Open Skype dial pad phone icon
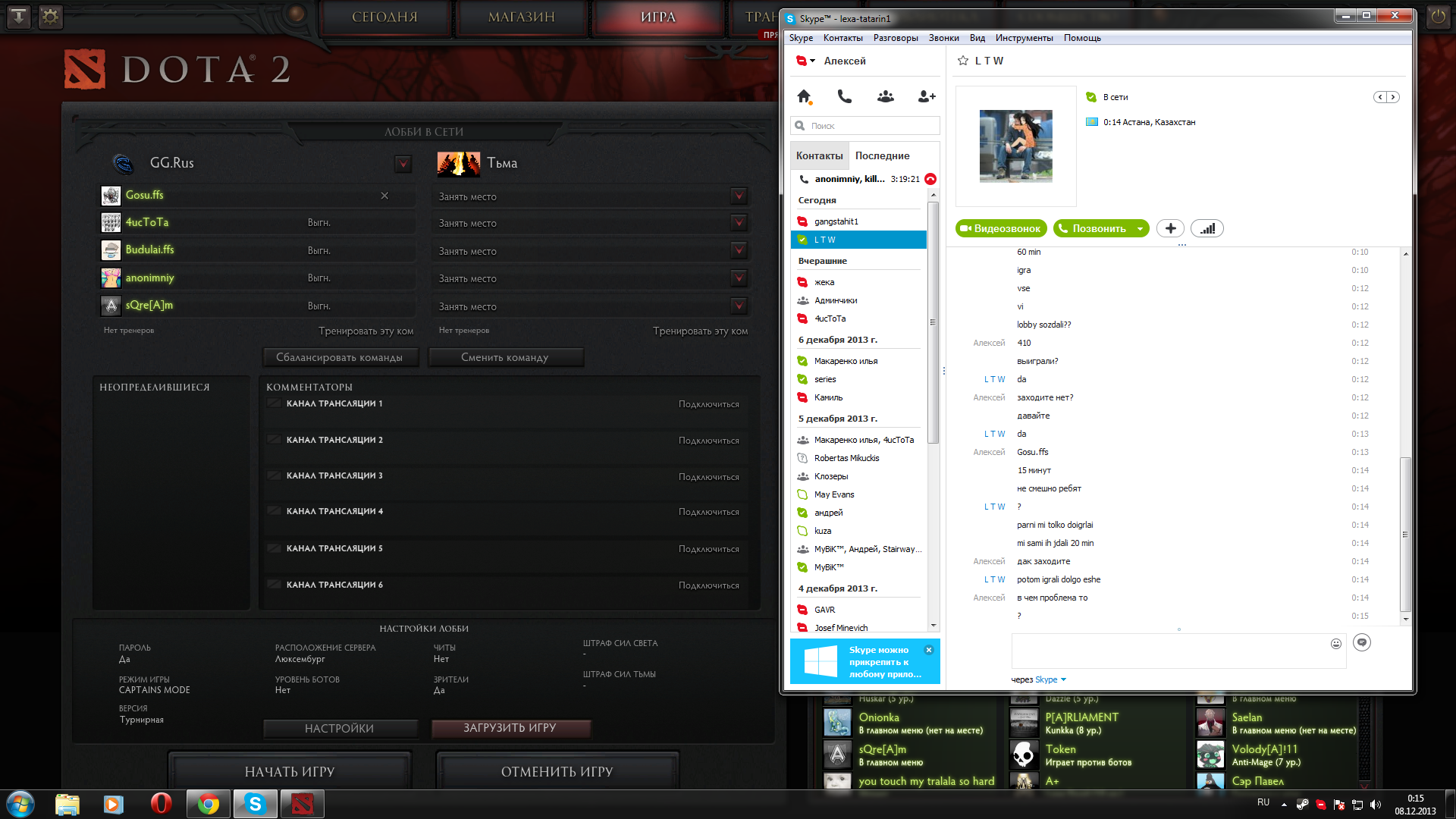This screenshot has width=1456, height=819. pyautogui.click(x=844, y=96)
